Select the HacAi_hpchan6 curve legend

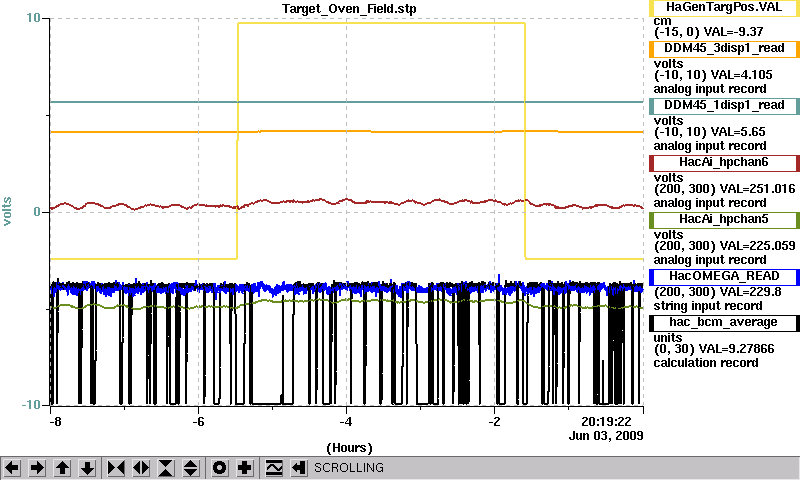coord(724,163)
